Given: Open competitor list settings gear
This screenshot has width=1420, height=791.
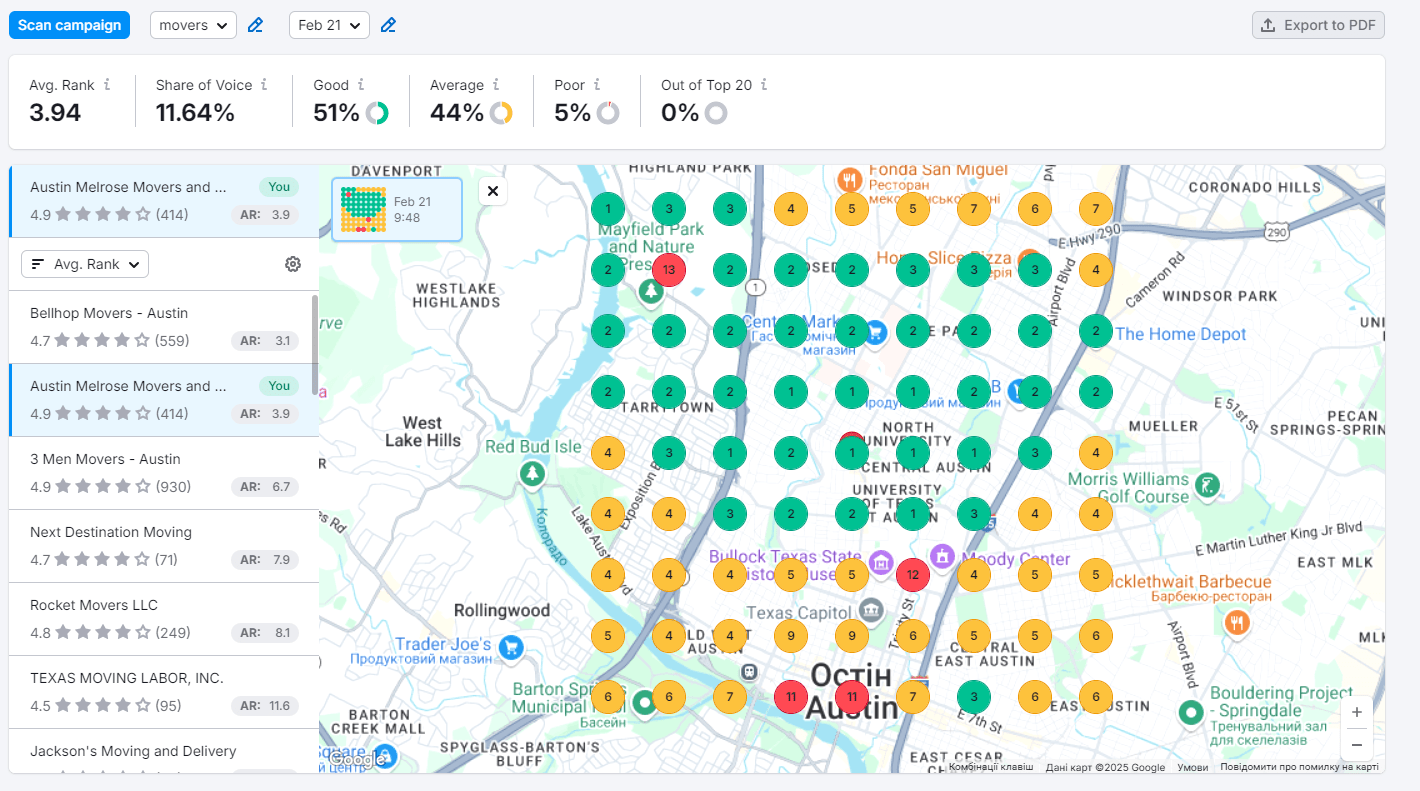Looking at the screenshot, I should [293, 264].
